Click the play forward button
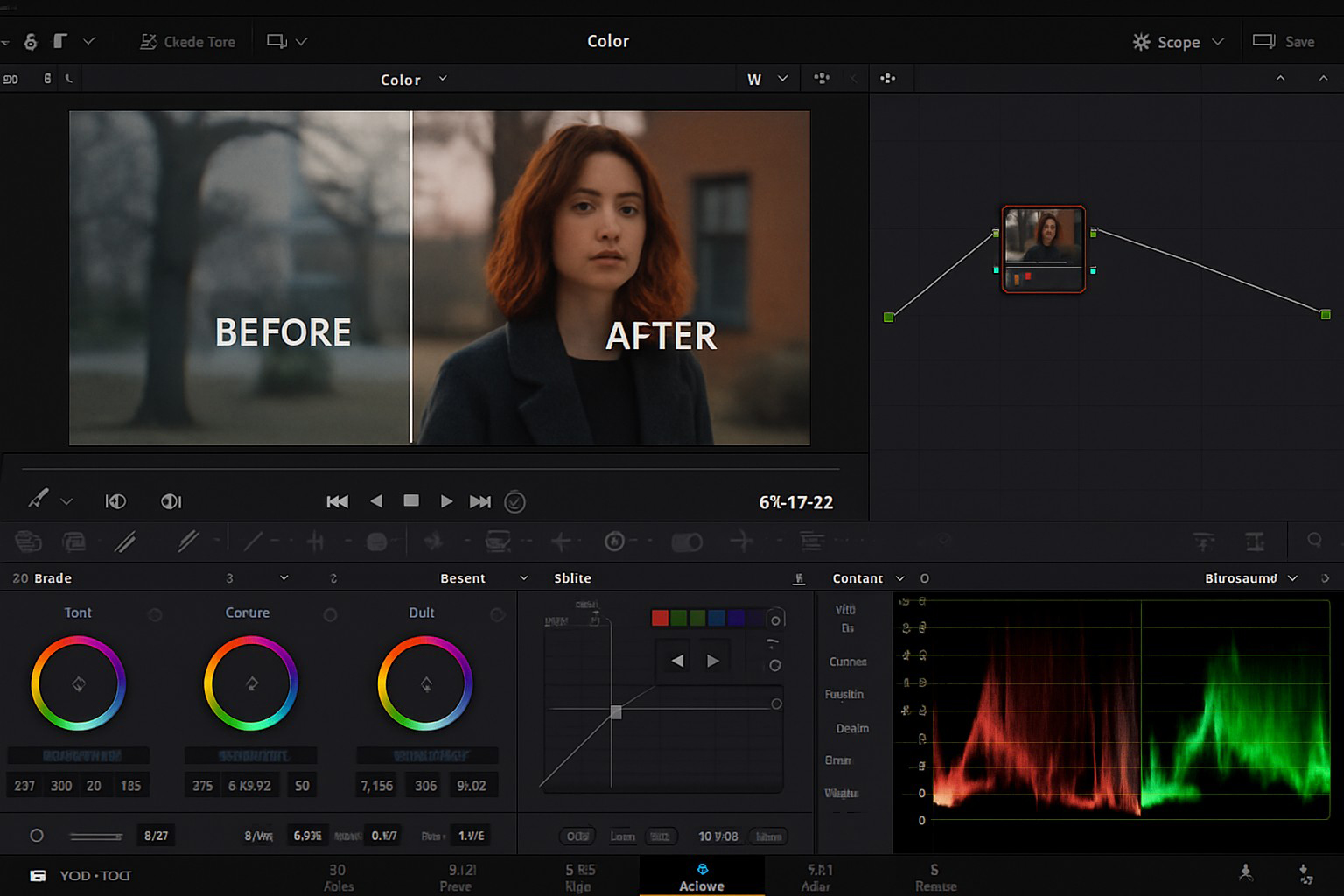Screen dimensions: 1344x896 pyautogui.click(x=446, y=501)
